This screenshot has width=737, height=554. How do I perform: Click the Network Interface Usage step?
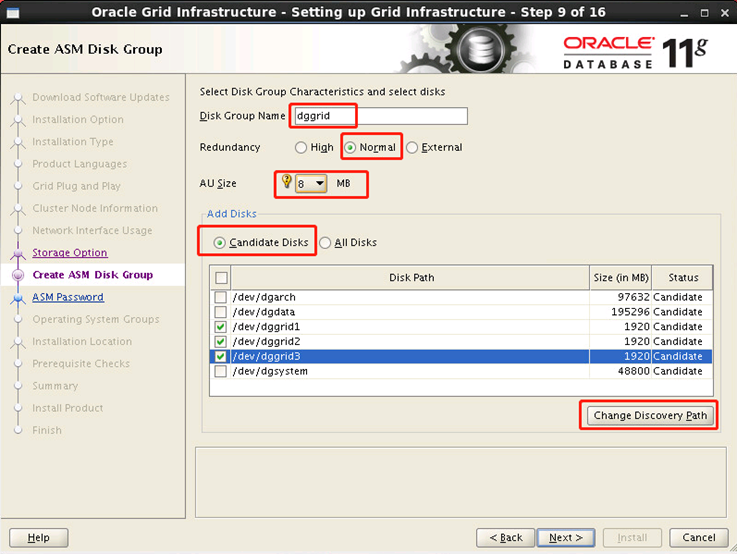click(92, 230)
